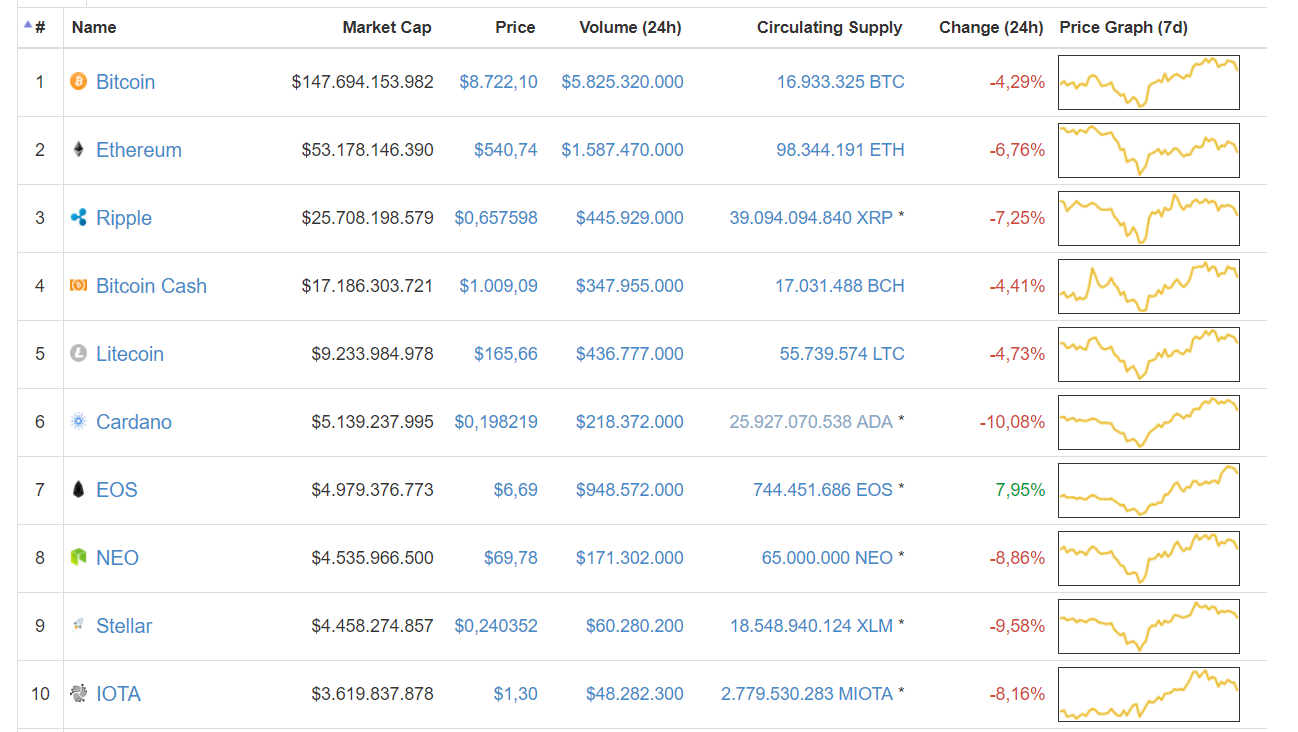The image size is (1298, 732).
Task: Click the Price Graph (7d) header
Action: point(1123,27)
